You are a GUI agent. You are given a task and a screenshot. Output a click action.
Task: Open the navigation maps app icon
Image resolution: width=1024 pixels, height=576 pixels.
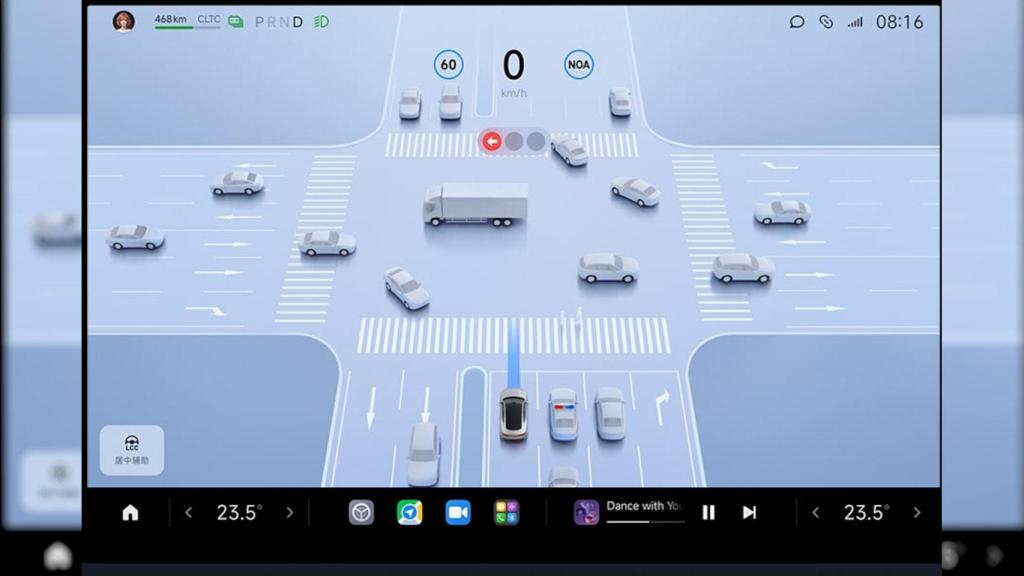[409, 511]
